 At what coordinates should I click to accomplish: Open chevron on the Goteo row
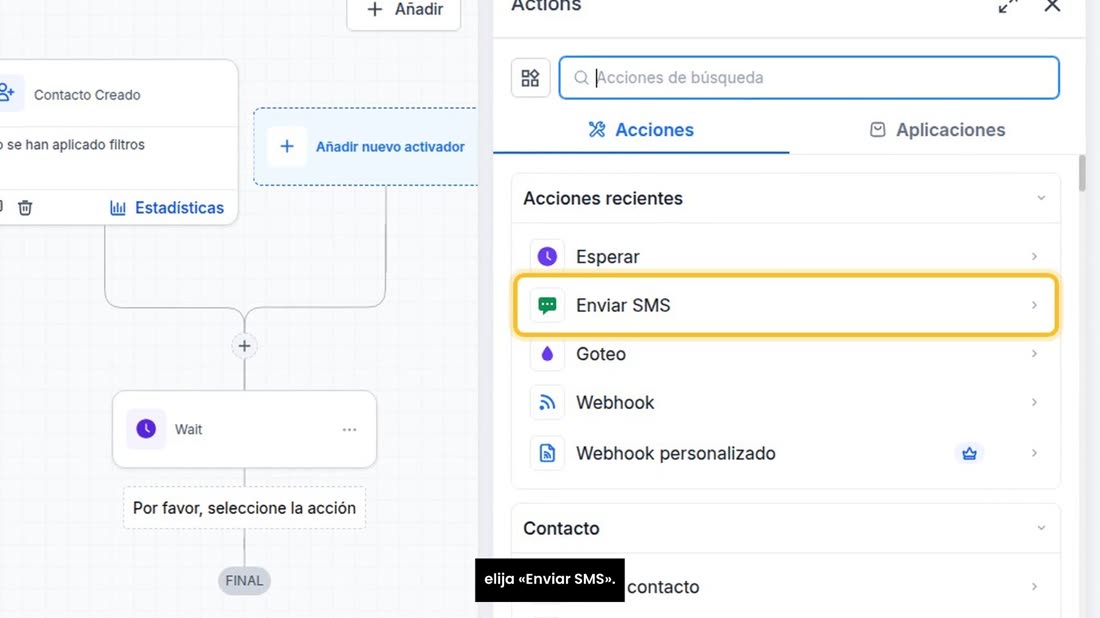1034,354
